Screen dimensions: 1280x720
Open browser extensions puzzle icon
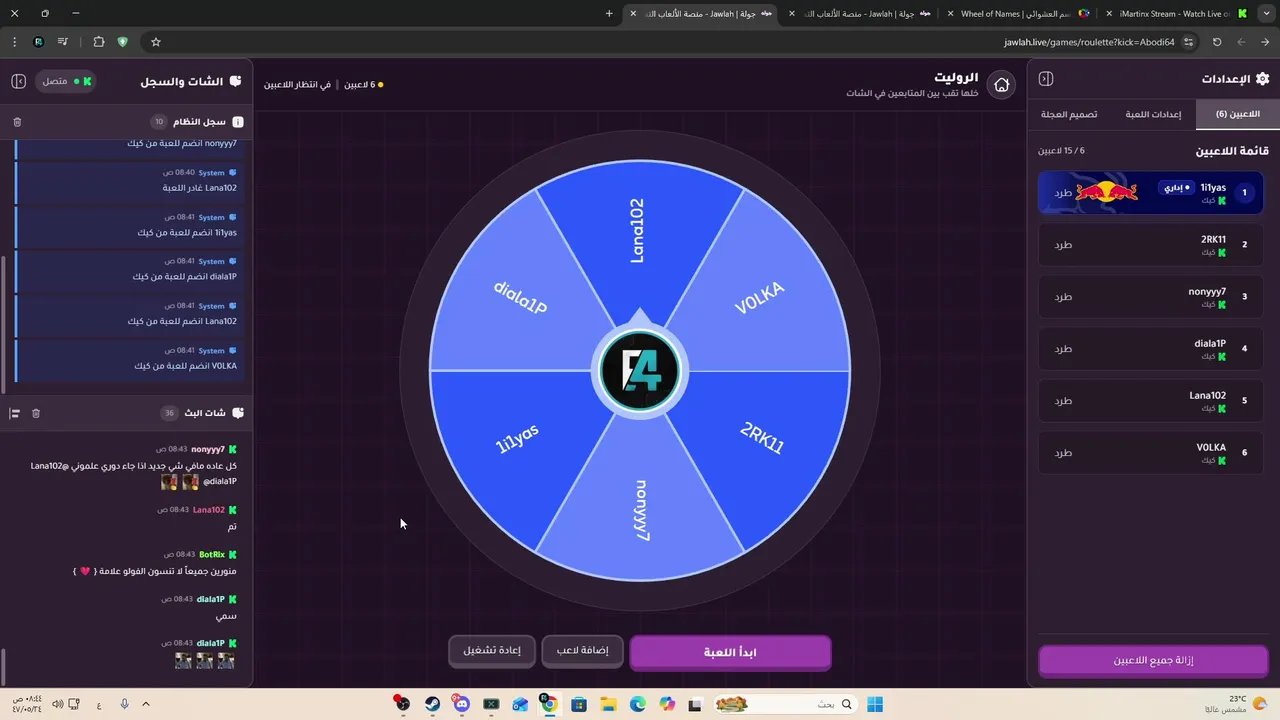pos(98,42)
